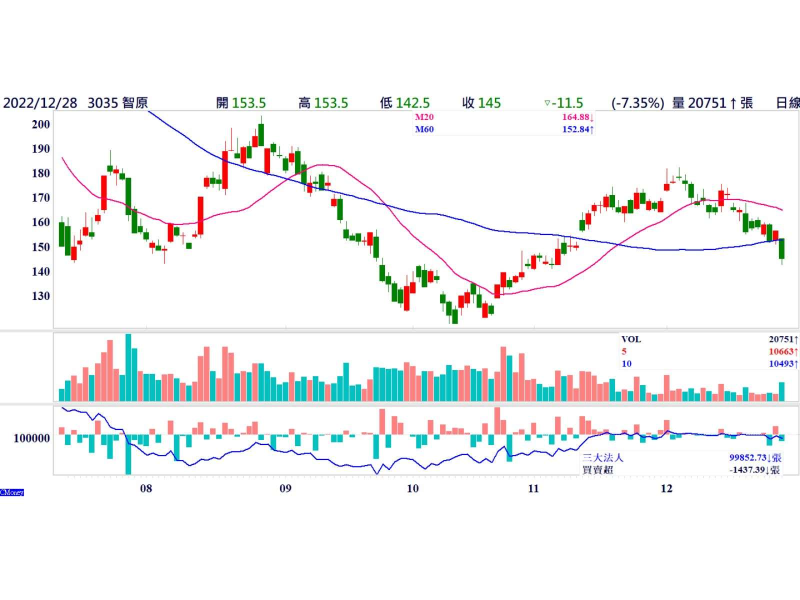The image size is (800, 600).
Task: Click the date 2022/12/28 in header
Action: pos(40,103)
